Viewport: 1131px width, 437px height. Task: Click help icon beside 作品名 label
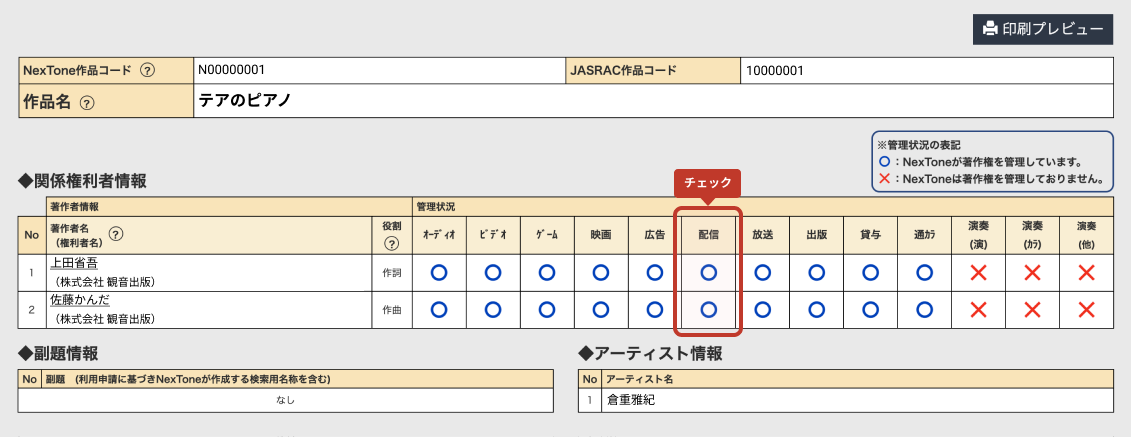pos(87,102)
